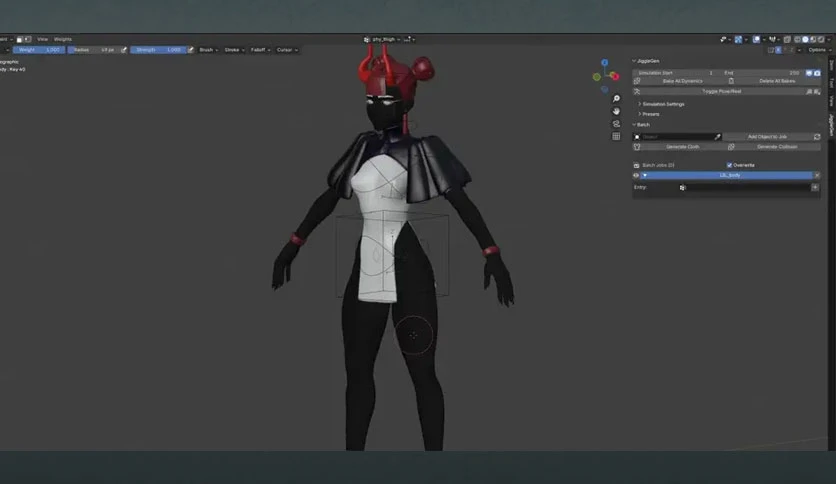Toggle the viewport display icon beside End

pyautogui.click(x=809, y=72)
